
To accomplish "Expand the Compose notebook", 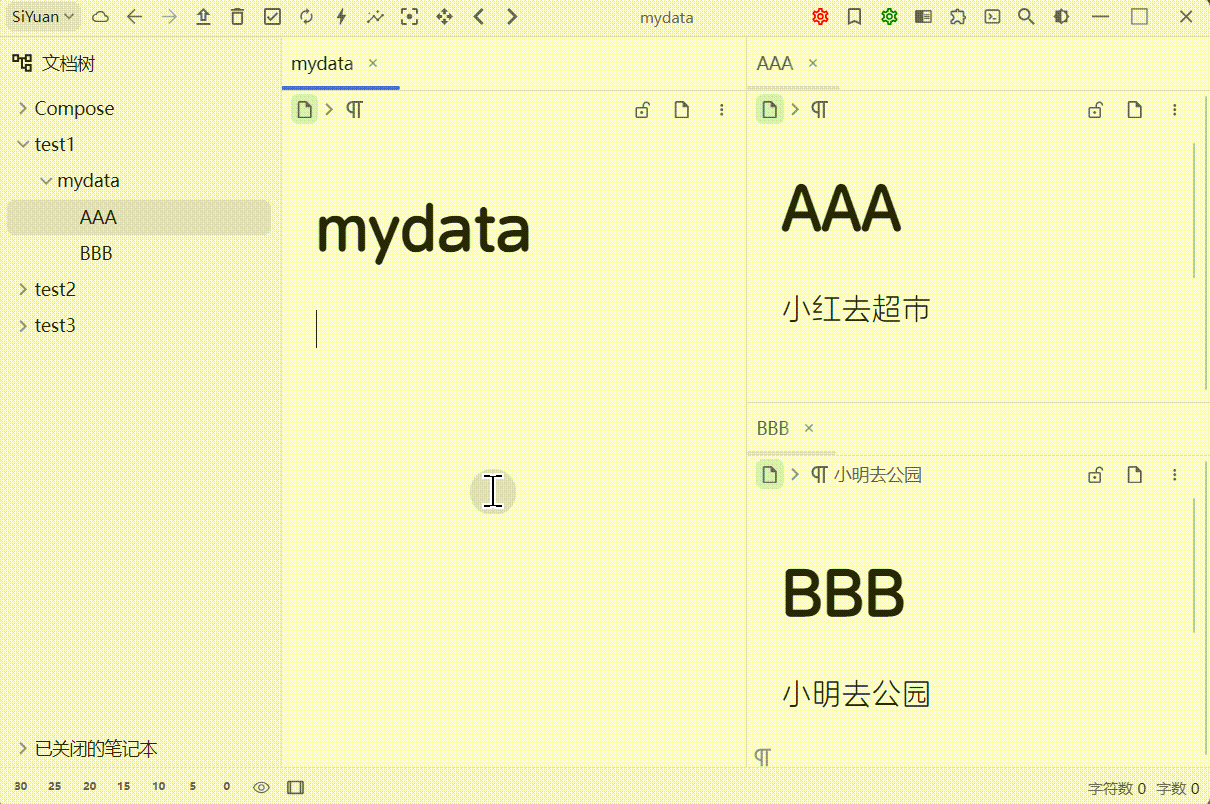I will pyautogui.click(x=23, y=108).
